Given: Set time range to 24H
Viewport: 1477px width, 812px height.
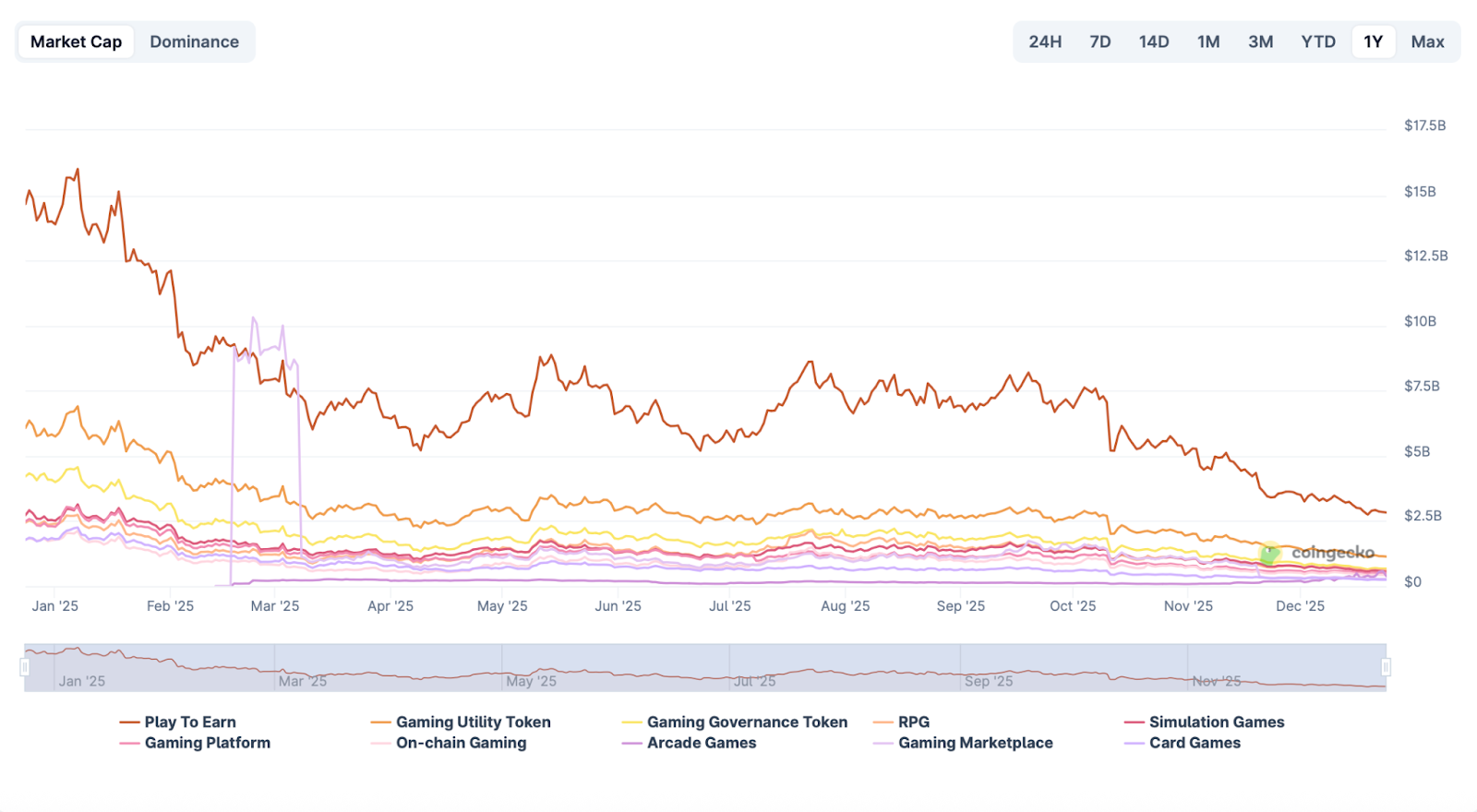Looking at the screenshot, I should coord(1045,42).
